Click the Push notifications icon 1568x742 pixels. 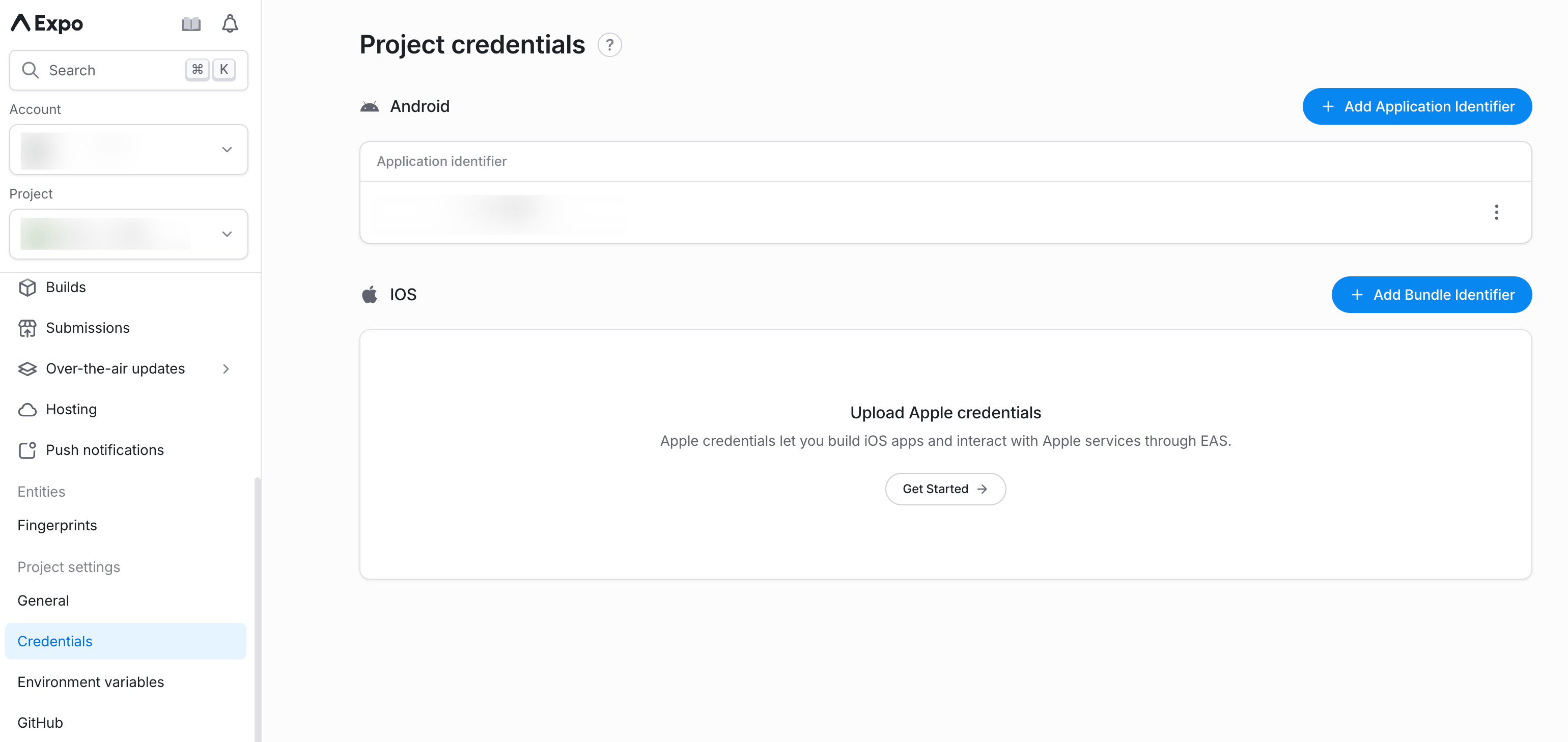[x=27, y=450]
